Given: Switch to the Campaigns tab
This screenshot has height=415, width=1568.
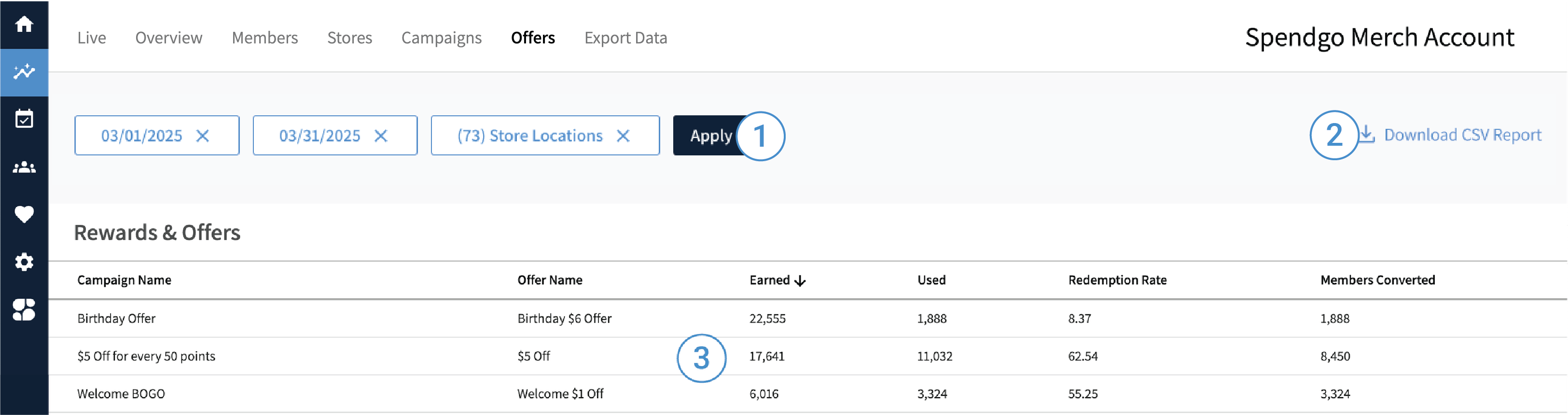Looking at the screenshot, I should point(441,38).
